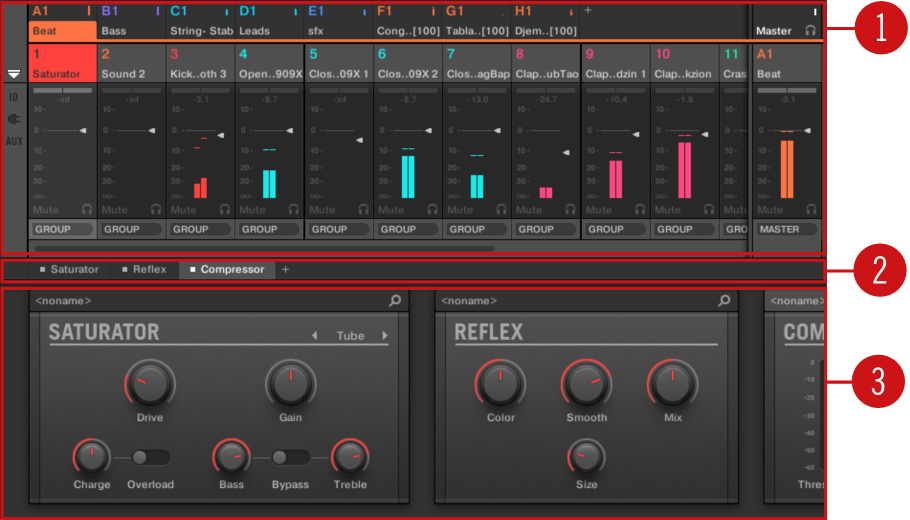
Task: Switch to the Reflex plug-in tab
Action: point(144,270)
